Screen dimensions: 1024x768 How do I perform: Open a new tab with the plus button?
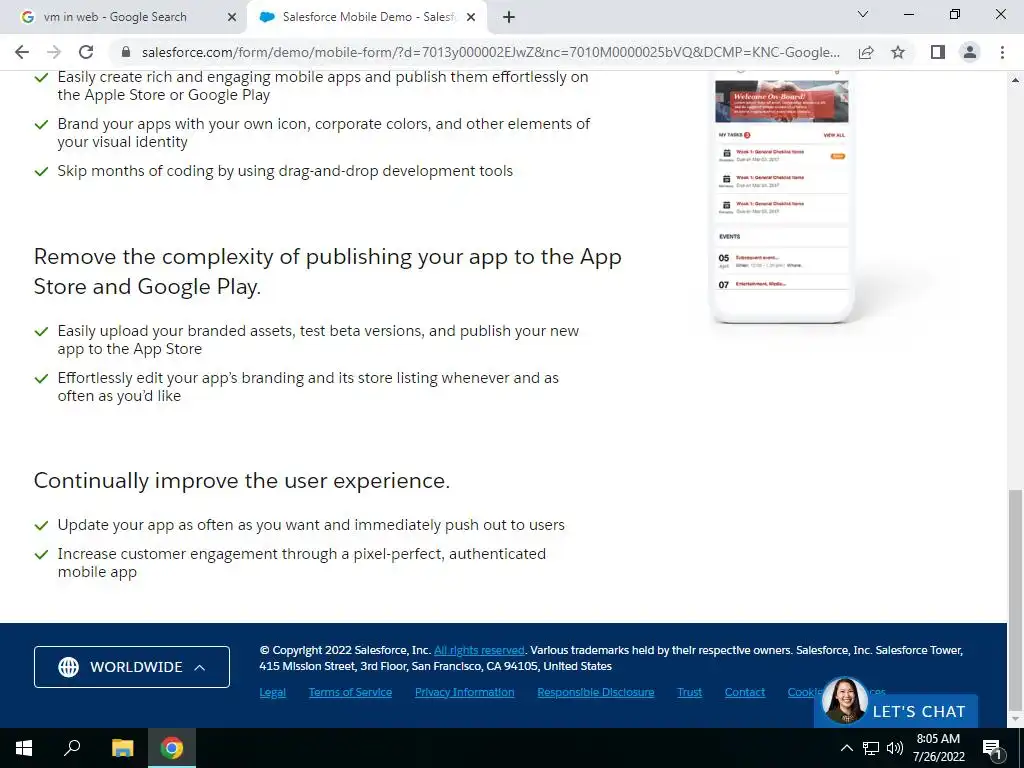coord(509,17)
